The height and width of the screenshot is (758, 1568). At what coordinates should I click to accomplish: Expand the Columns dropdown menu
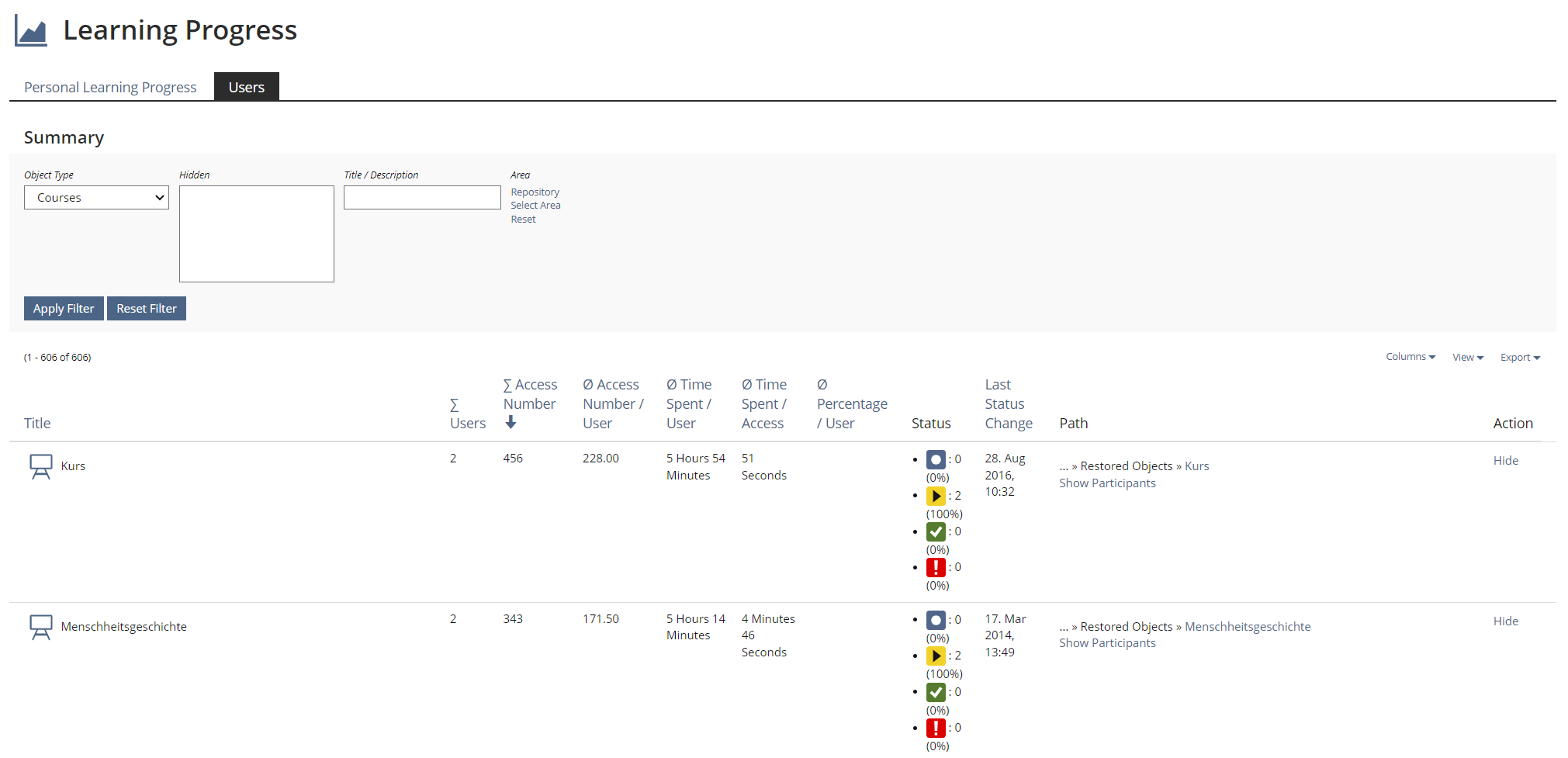pyautogui.click(x=1410, y=357)
